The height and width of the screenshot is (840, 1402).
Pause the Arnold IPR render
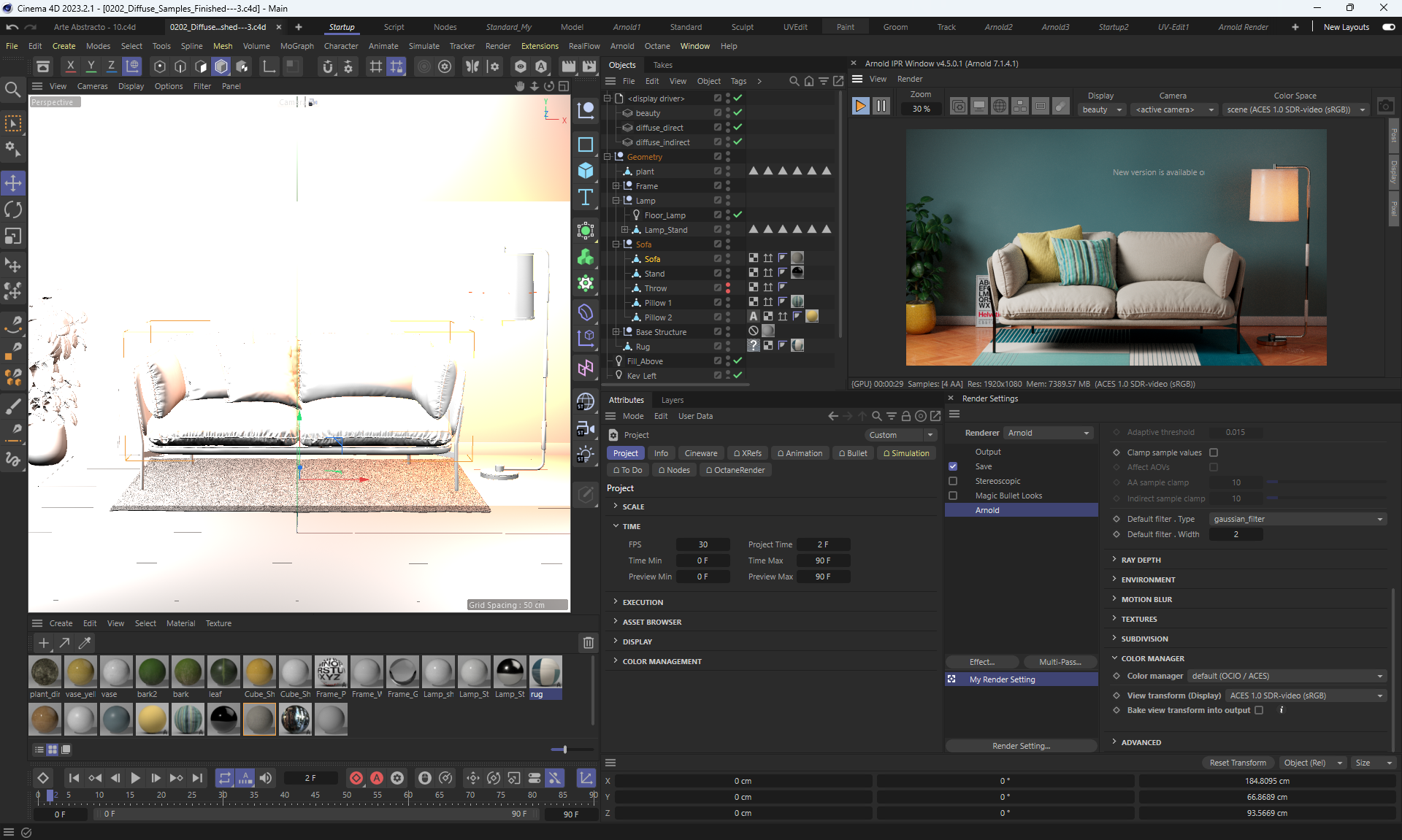(881, 107)
